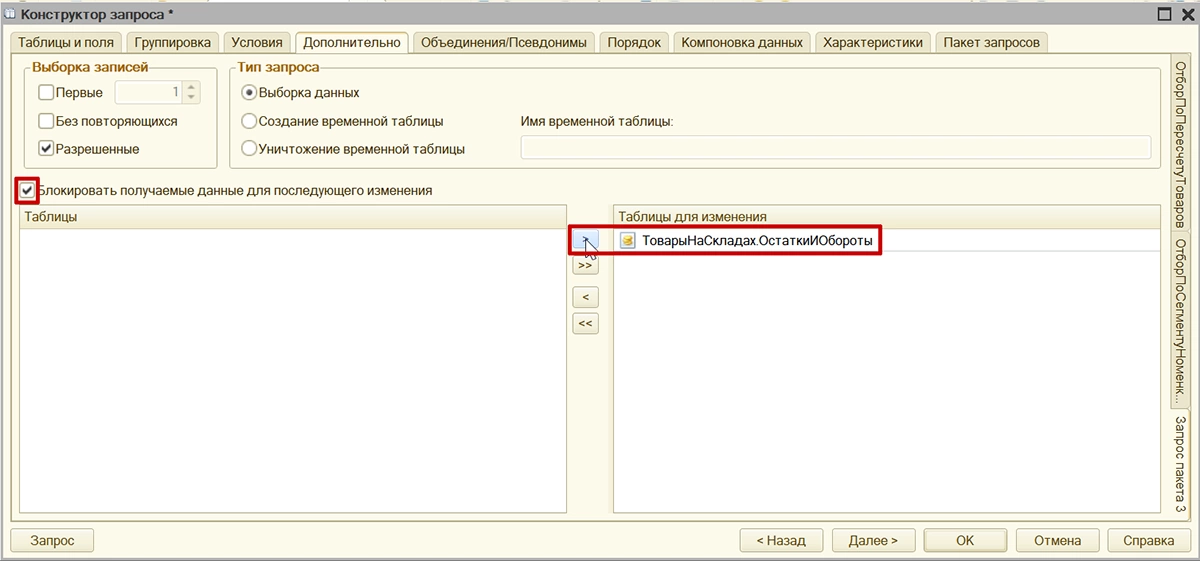Screen dimensions: 1200x561
Task: Click the Имя временной таблицы field
Action: pos(836,147)
